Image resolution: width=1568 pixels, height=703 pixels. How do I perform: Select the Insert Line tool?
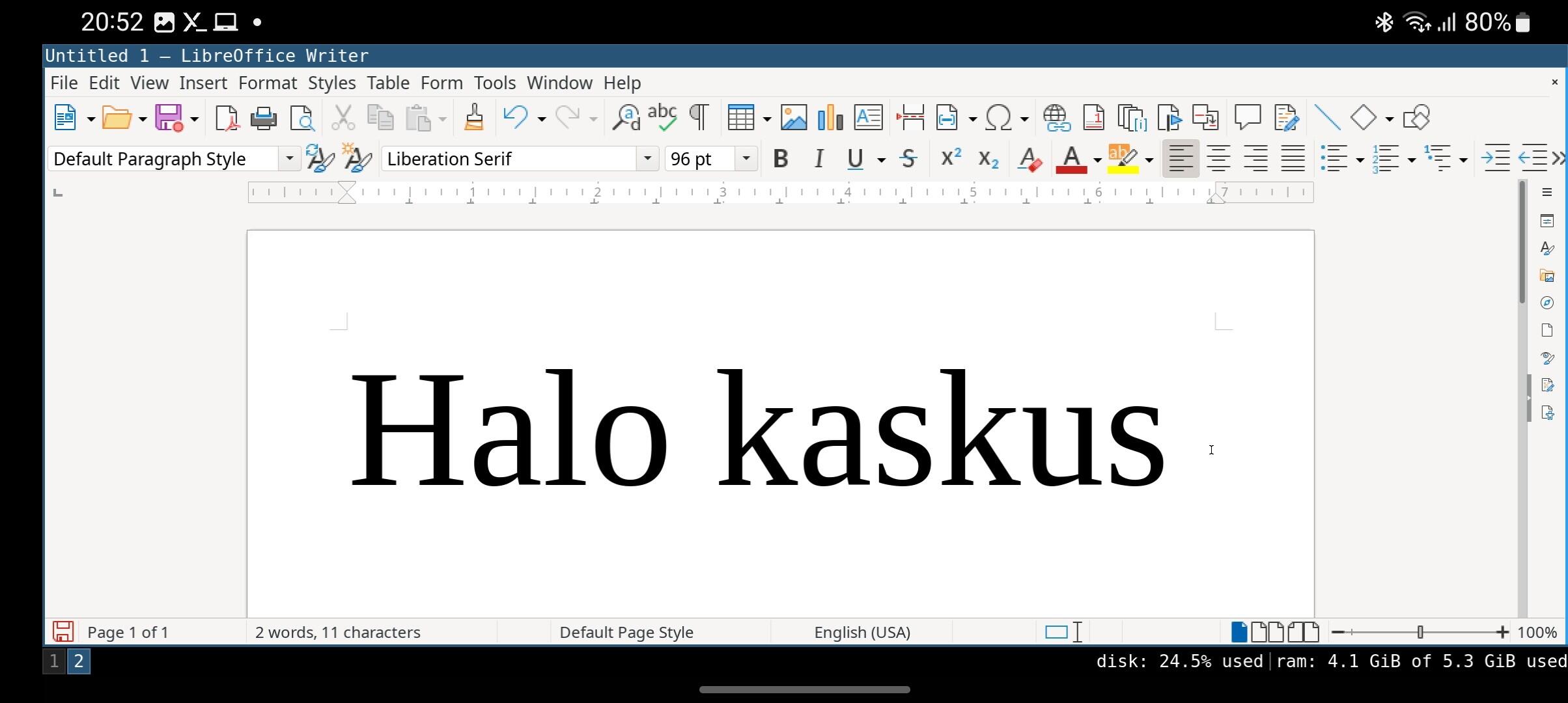(1327, 118)
